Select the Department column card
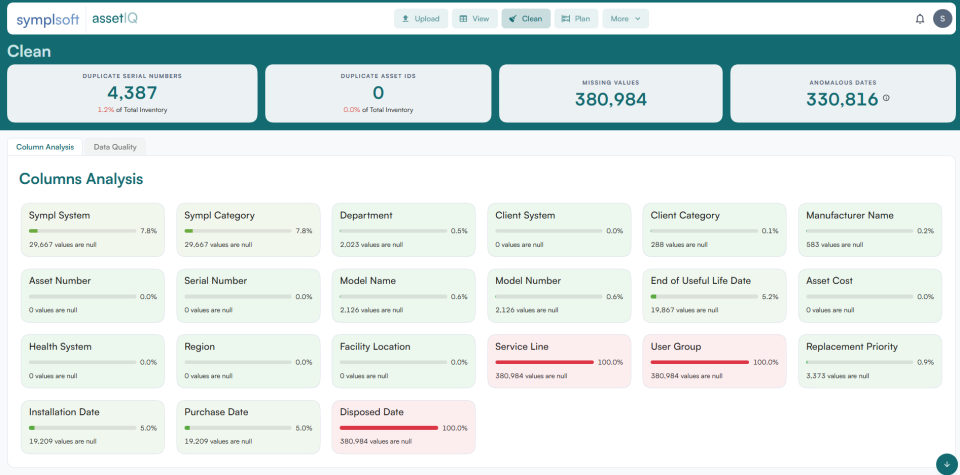Image resolution: width=960 pixels, height=475 pixels. pyautogui.click(x=403, y=230)
